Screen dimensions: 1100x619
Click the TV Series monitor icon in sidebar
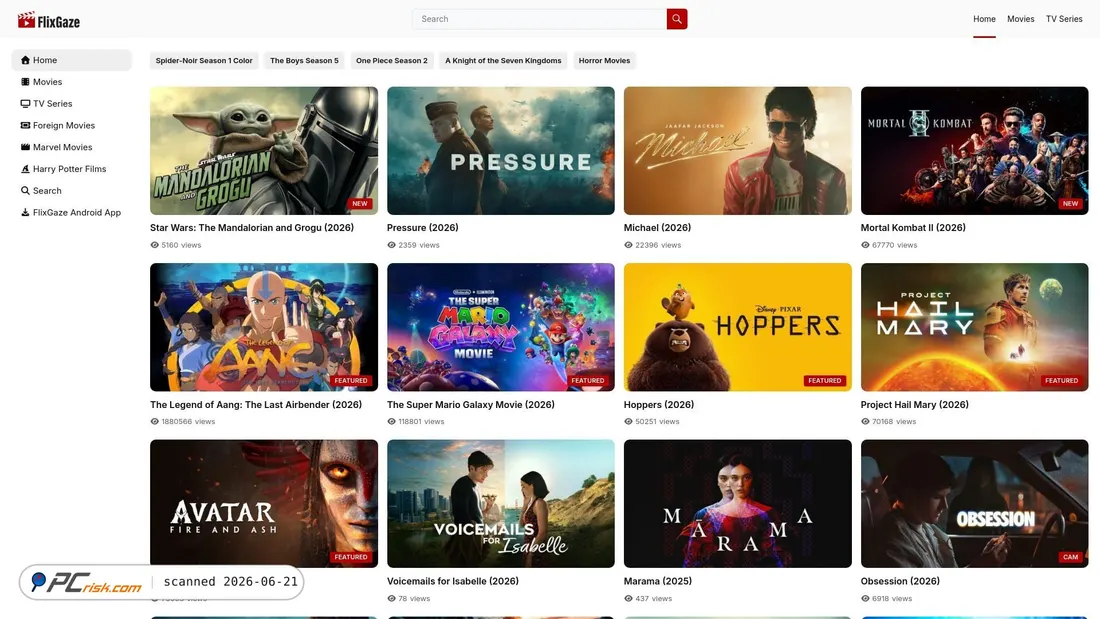[x=25, y=104]
